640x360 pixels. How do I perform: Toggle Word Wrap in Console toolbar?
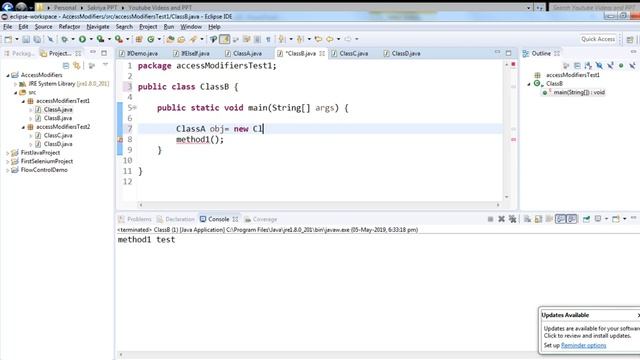[x=549, y=219]
